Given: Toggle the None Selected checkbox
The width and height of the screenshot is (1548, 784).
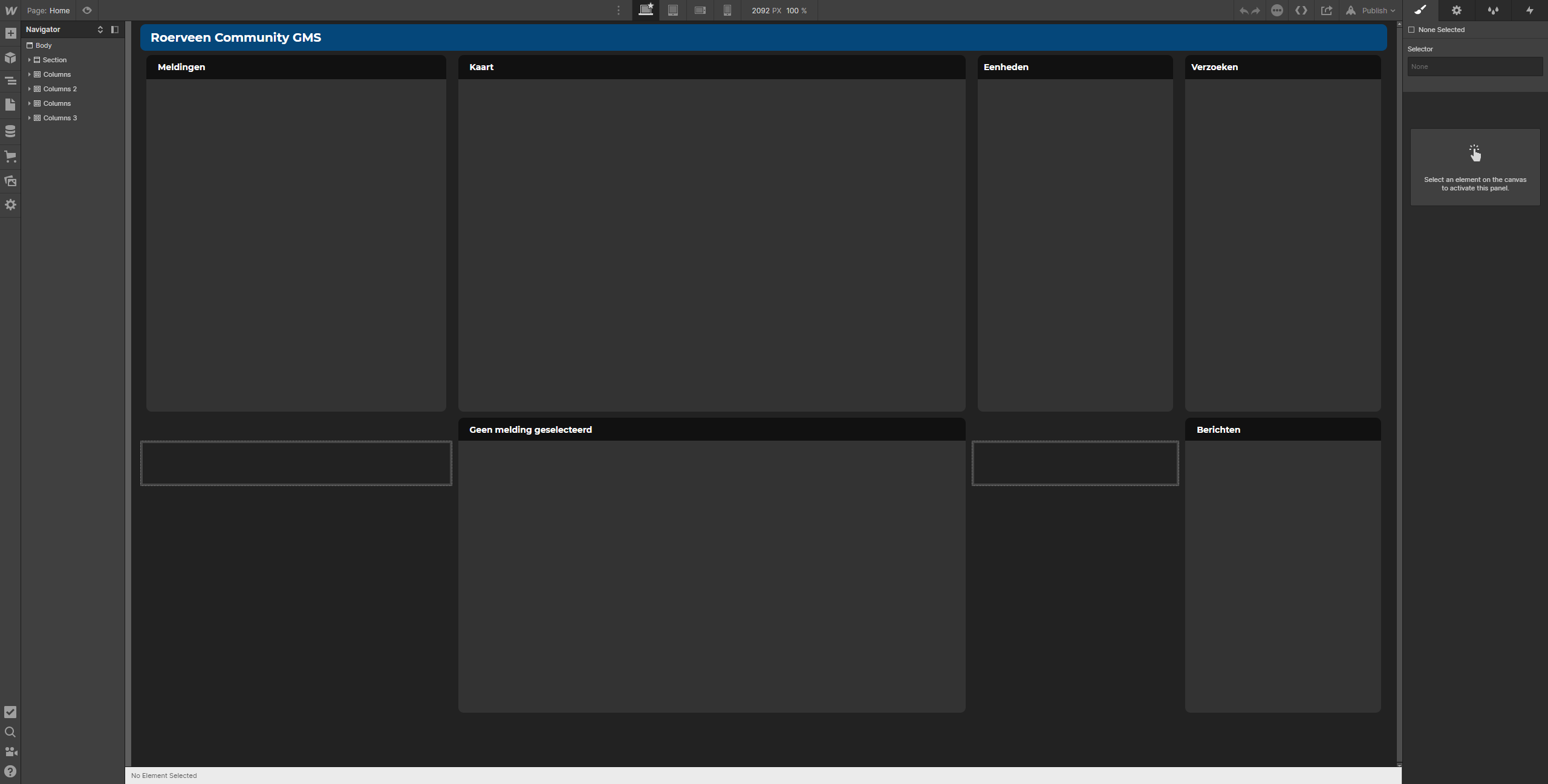Looking at the screenshot, I should click(1411, 30).
